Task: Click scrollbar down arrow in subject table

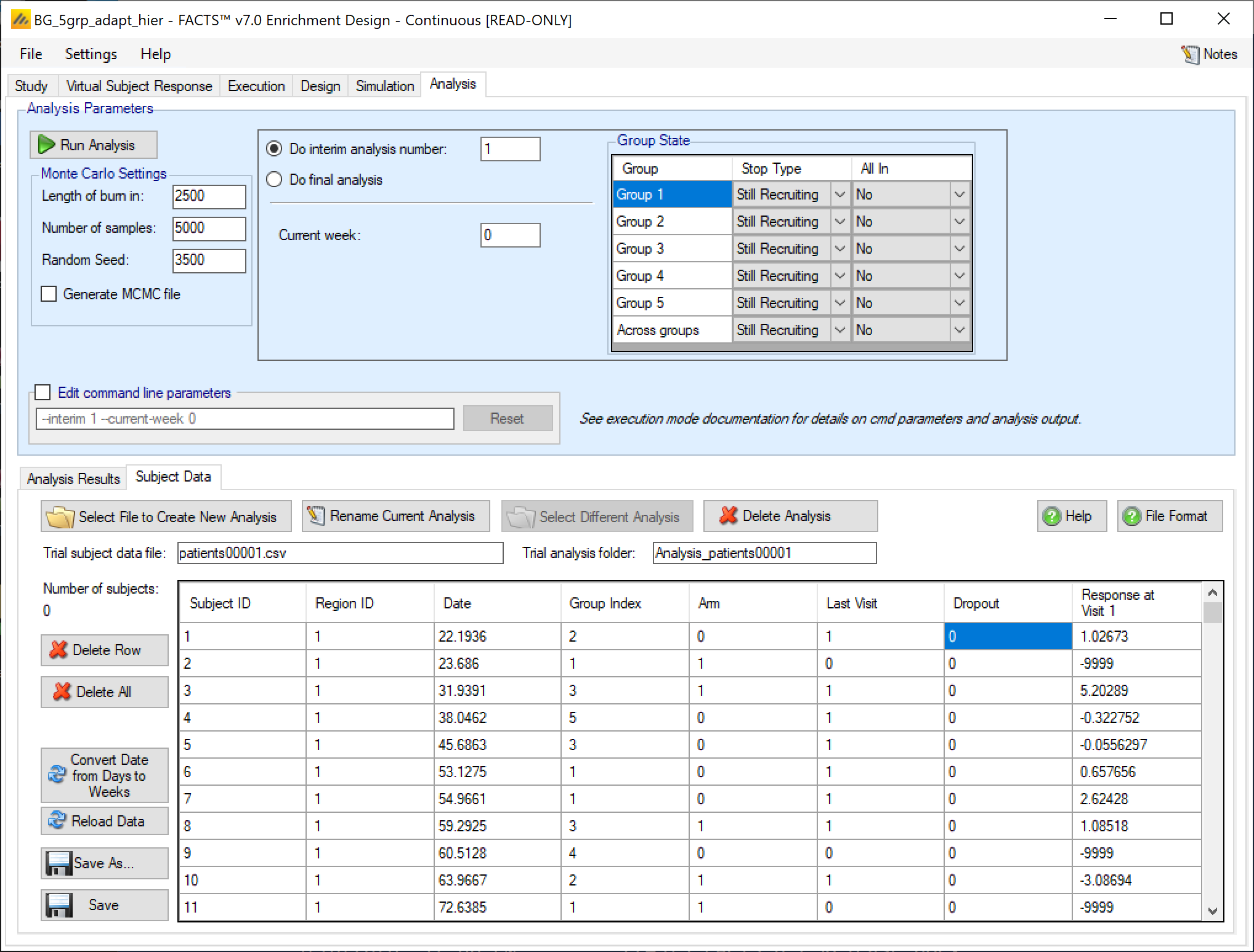Action: click(1212, 911)
